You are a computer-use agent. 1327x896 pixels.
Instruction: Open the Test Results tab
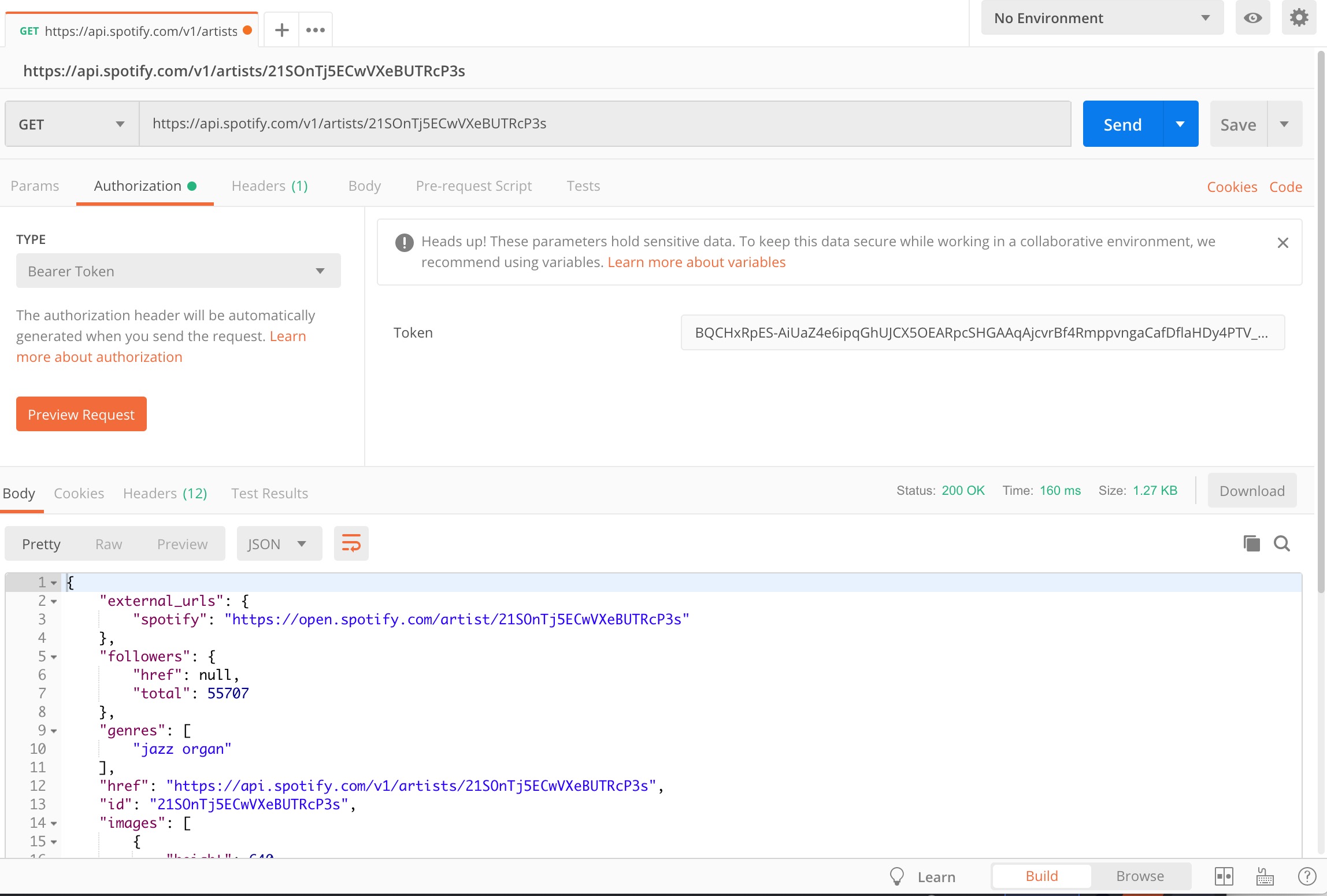coord(269,493)
